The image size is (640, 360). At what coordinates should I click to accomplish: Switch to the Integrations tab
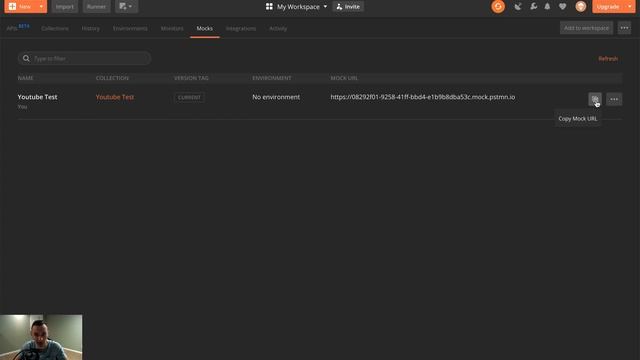tap(241, 29)
